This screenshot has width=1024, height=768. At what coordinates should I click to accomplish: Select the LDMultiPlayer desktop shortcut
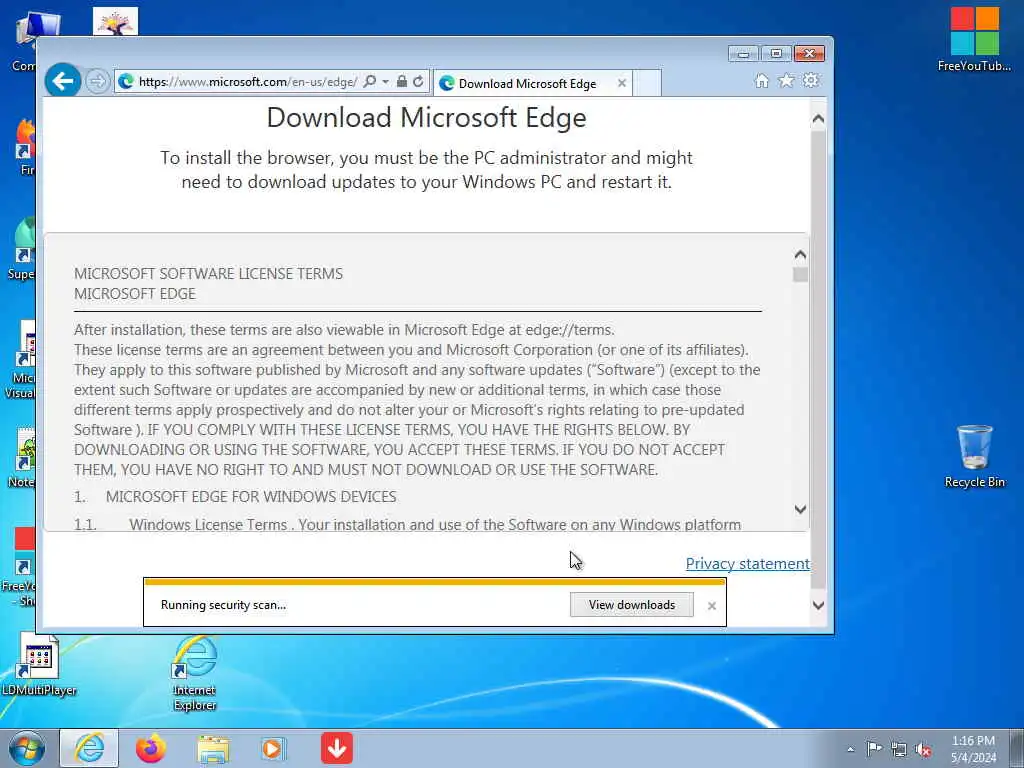39,665
